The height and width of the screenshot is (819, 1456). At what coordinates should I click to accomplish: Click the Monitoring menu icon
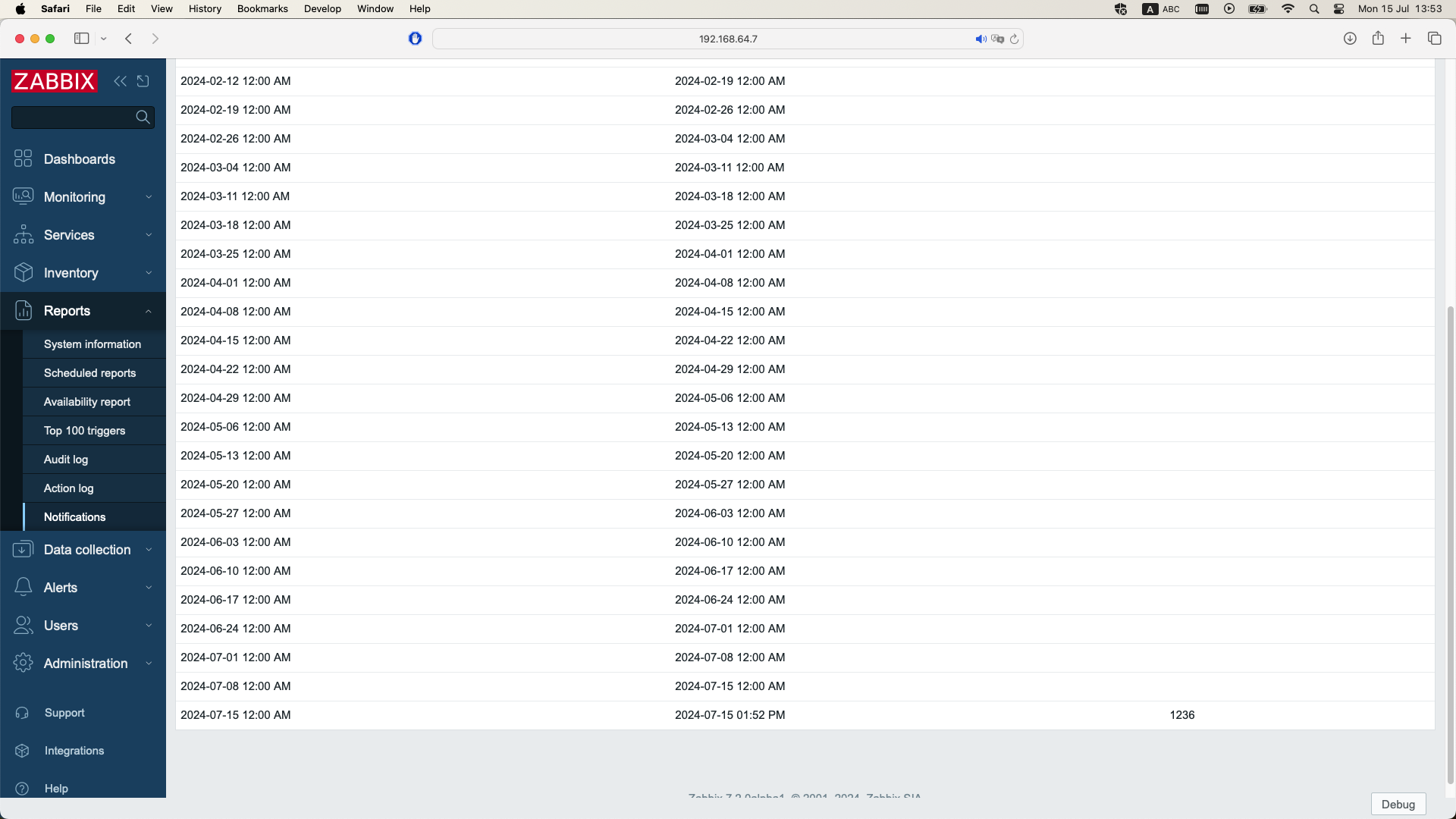24,196
